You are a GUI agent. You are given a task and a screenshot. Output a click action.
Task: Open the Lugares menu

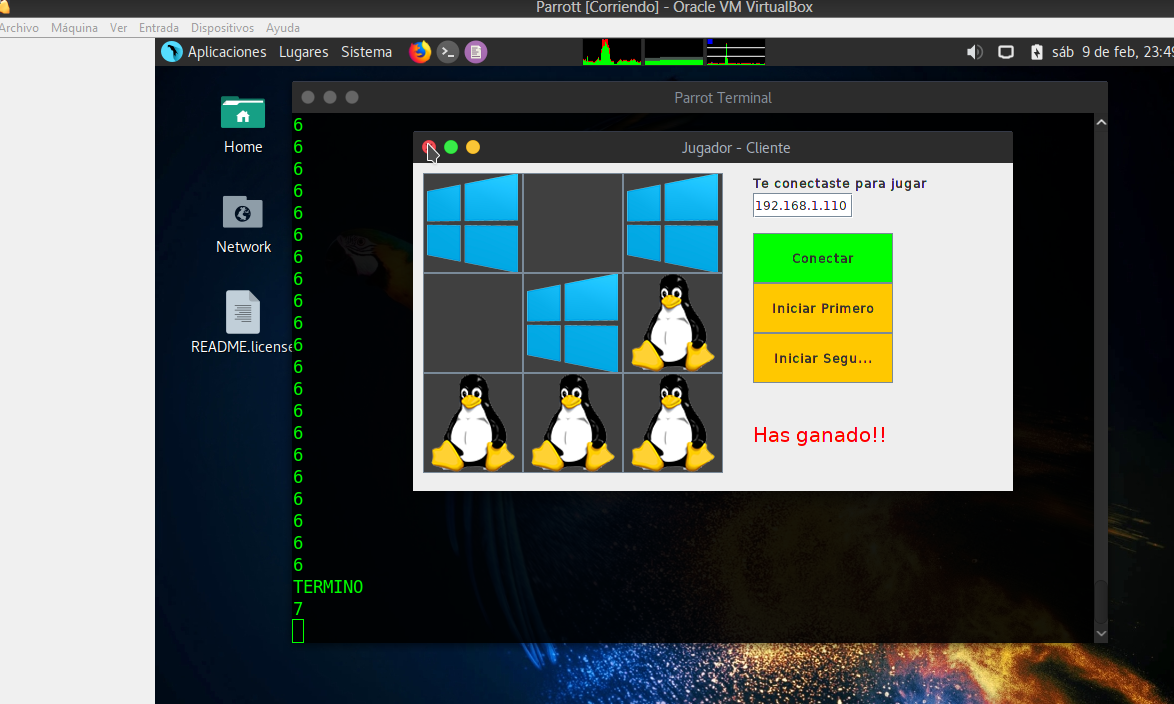click(x=303, y=52)
